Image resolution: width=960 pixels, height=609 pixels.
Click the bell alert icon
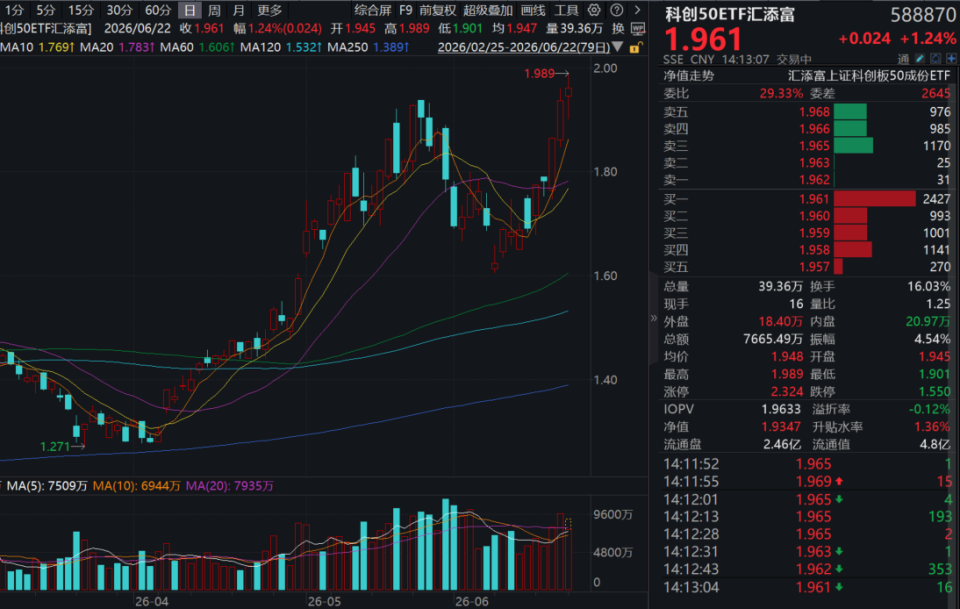936,59
